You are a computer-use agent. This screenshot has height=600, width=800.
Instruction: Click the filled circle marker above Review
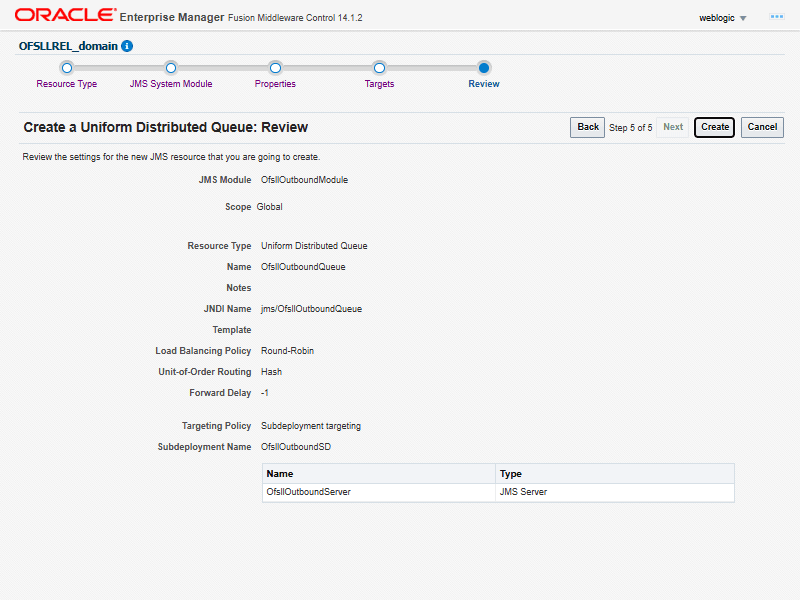pos(484,68)
